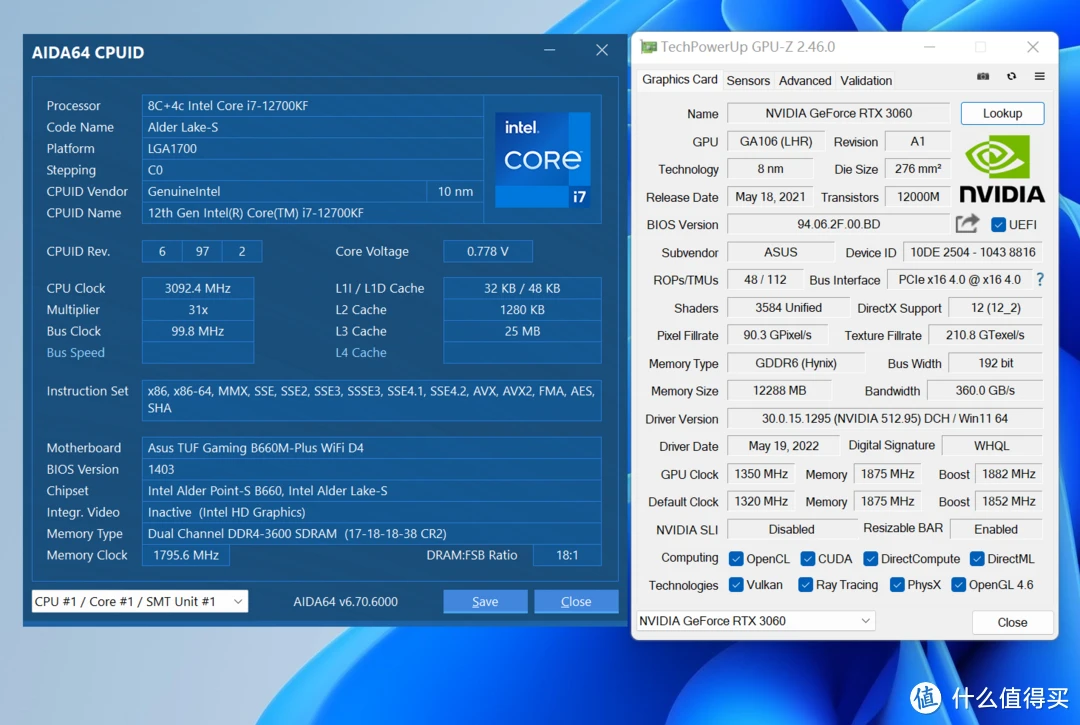
Task: Click the Close button in GPU-Z
Action: point(1012,622)
